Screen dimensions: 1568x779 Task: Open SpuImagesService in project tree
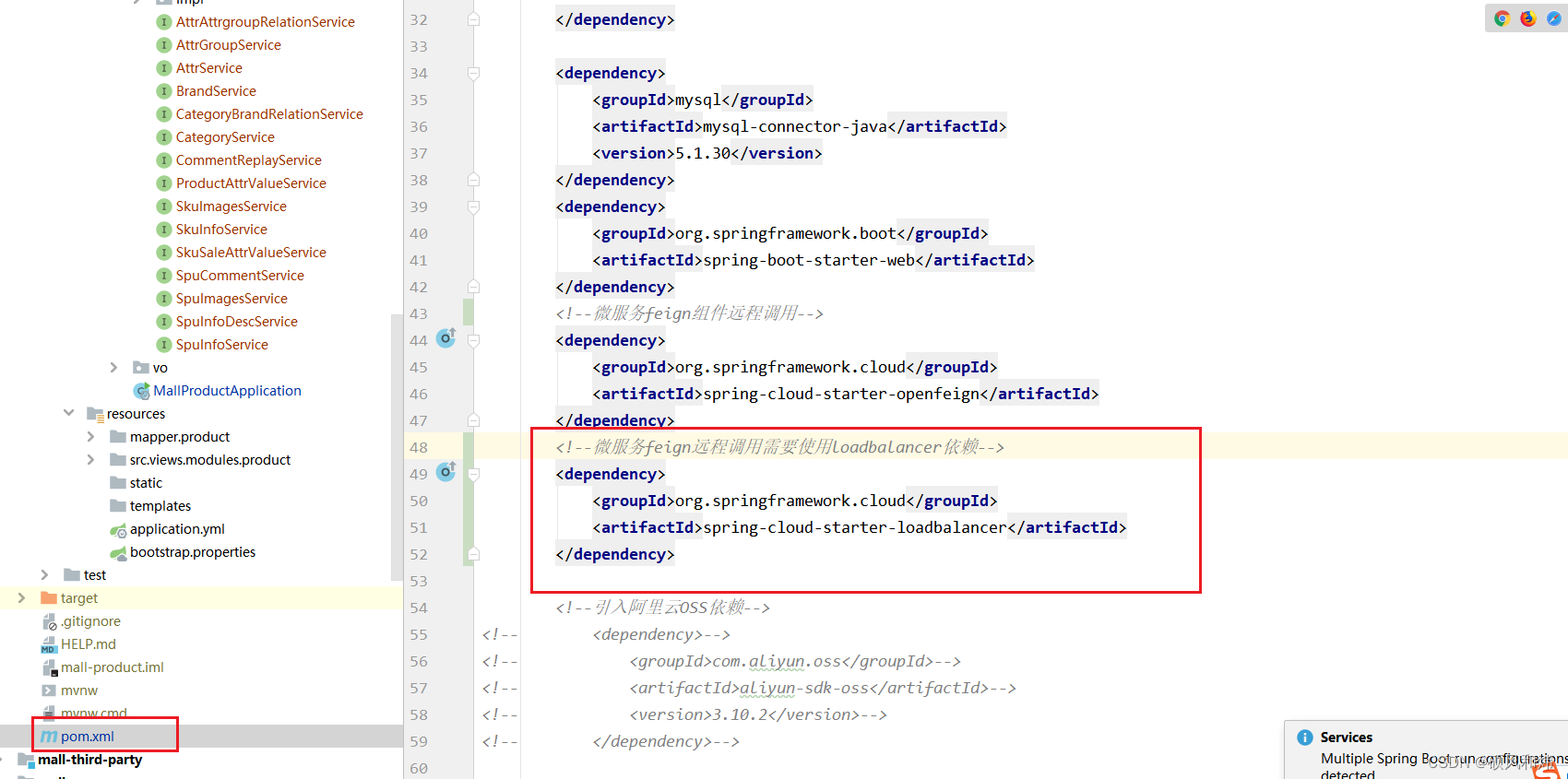[232, 299]
